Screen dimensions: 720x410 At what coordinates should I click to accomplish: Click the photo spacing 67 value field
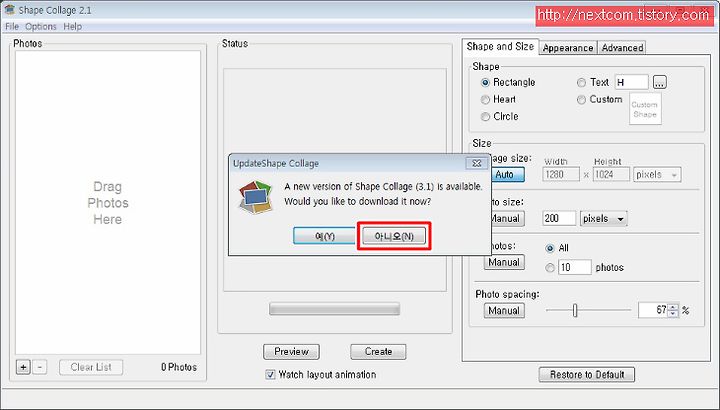(653, 310)
